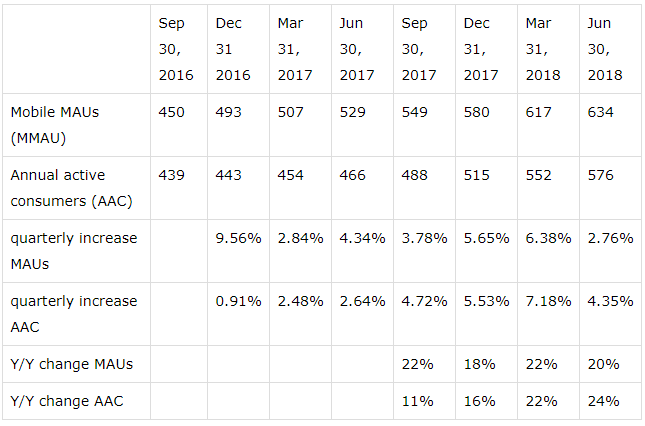Select the Mobile MAUs value 450
Screen dimensions: 645x426
coord(172,112)
